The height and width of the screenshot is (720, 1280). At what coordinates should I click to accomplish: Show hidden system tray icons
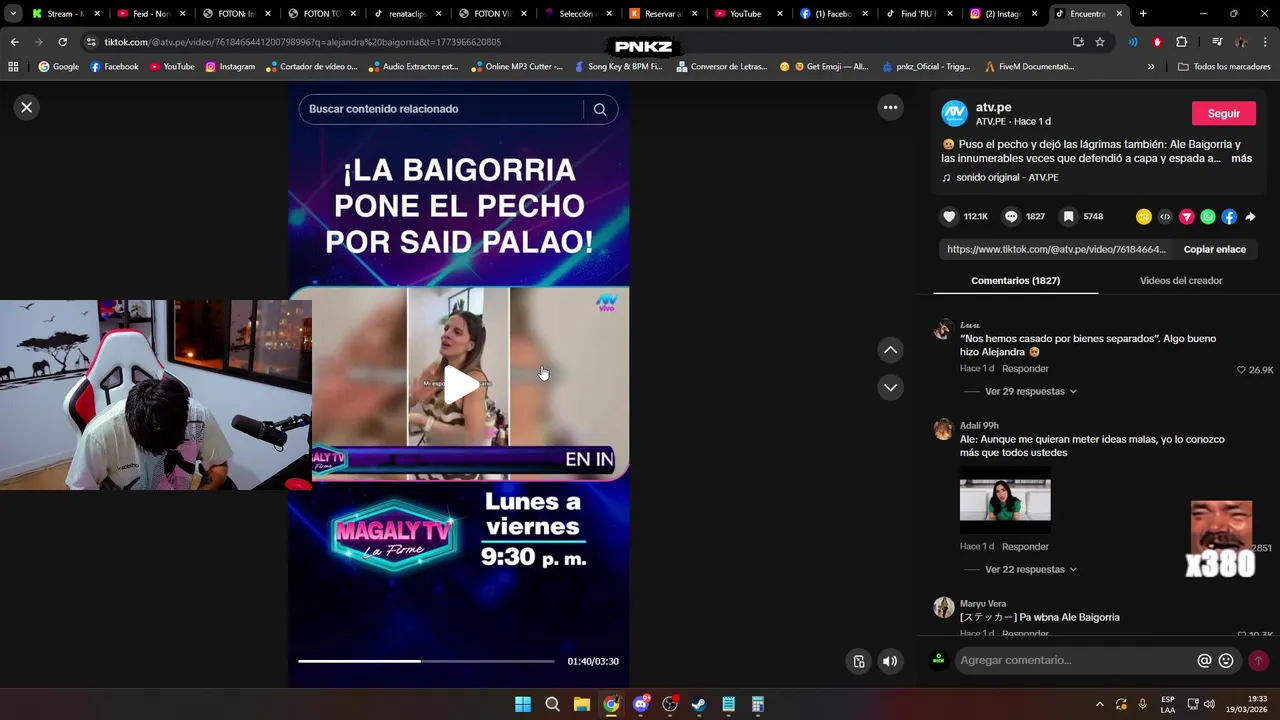(x=1100, y=704)
